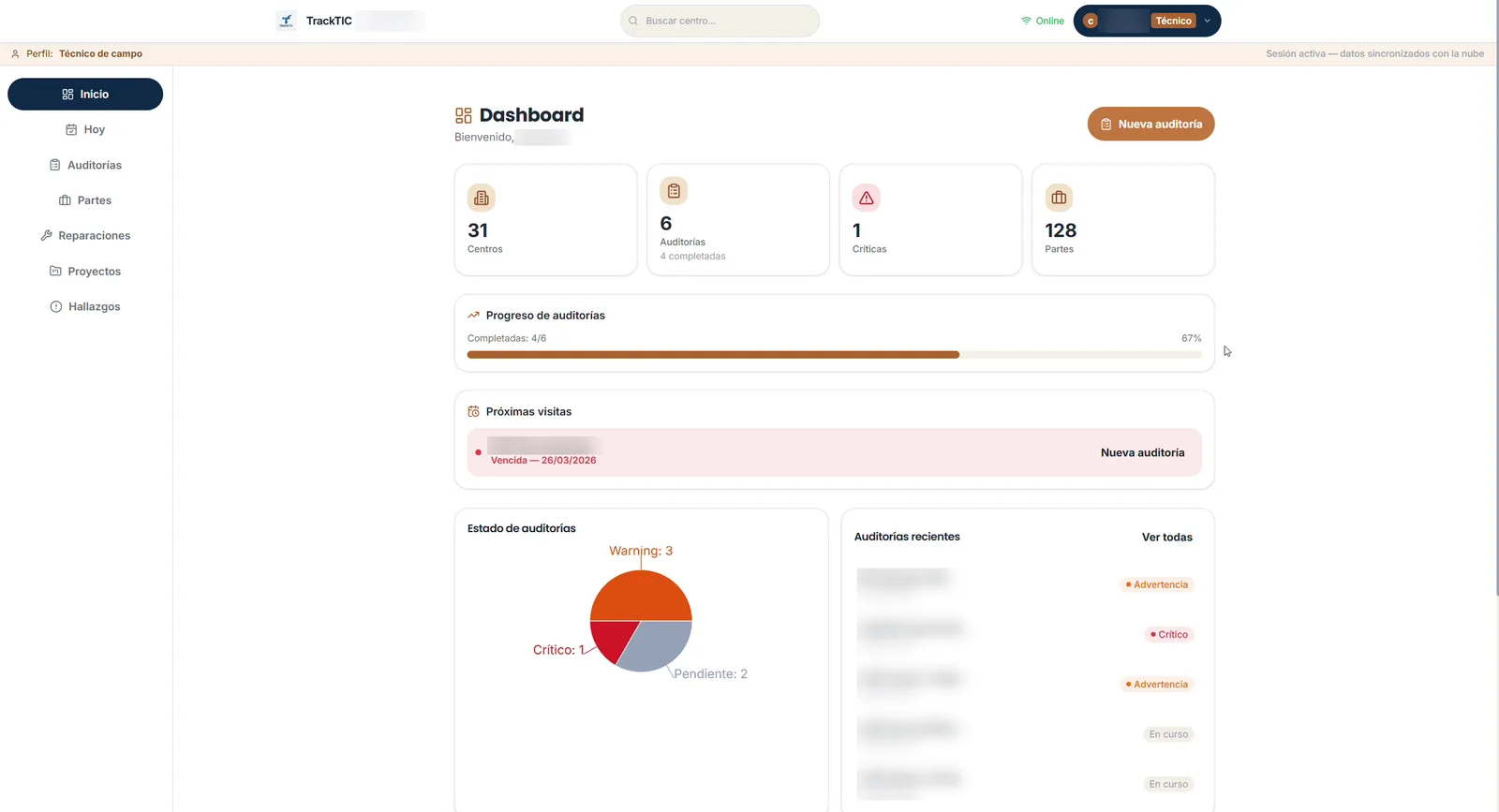This screenshot has width=1499, height=812.
Task: Click the user avatar circle icon
Action: (x=1091, y=21)
